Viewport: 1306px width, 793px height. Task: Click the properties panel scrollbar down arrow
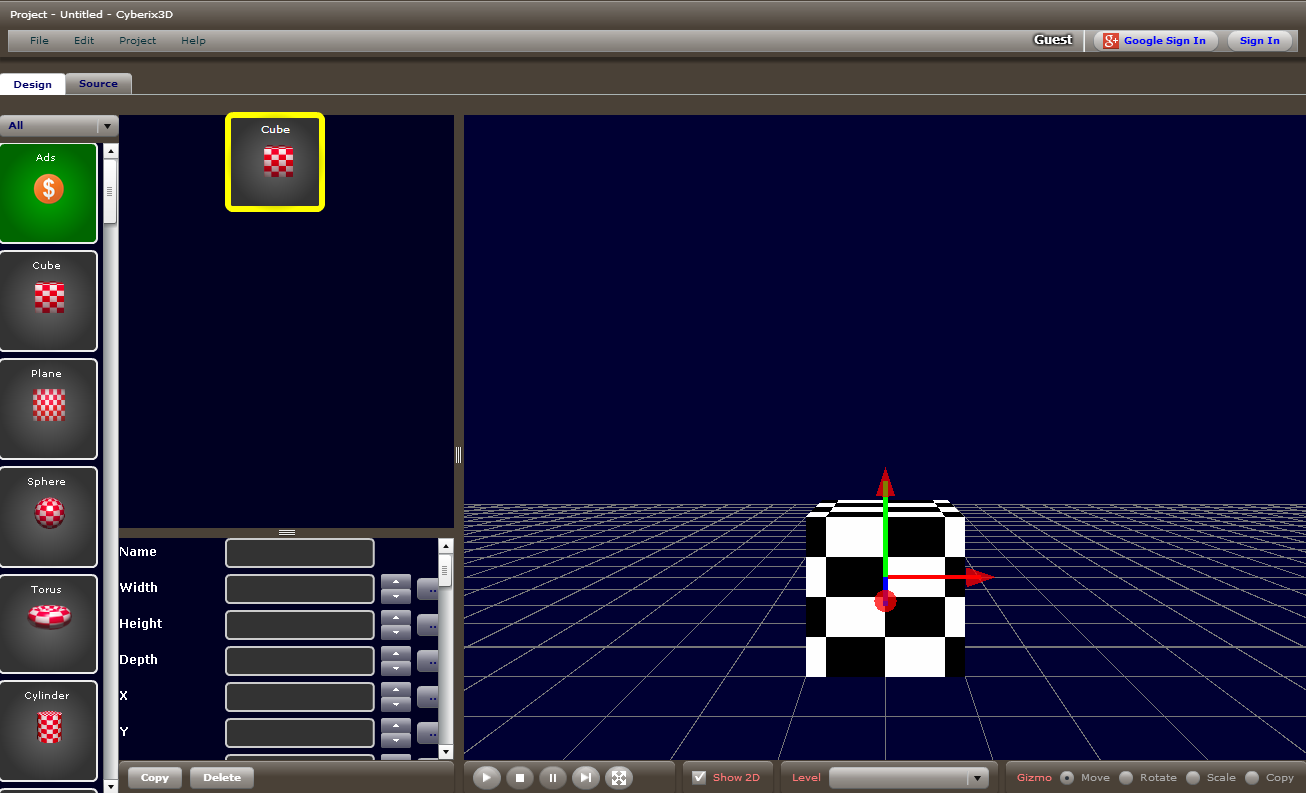click(446, 751)
